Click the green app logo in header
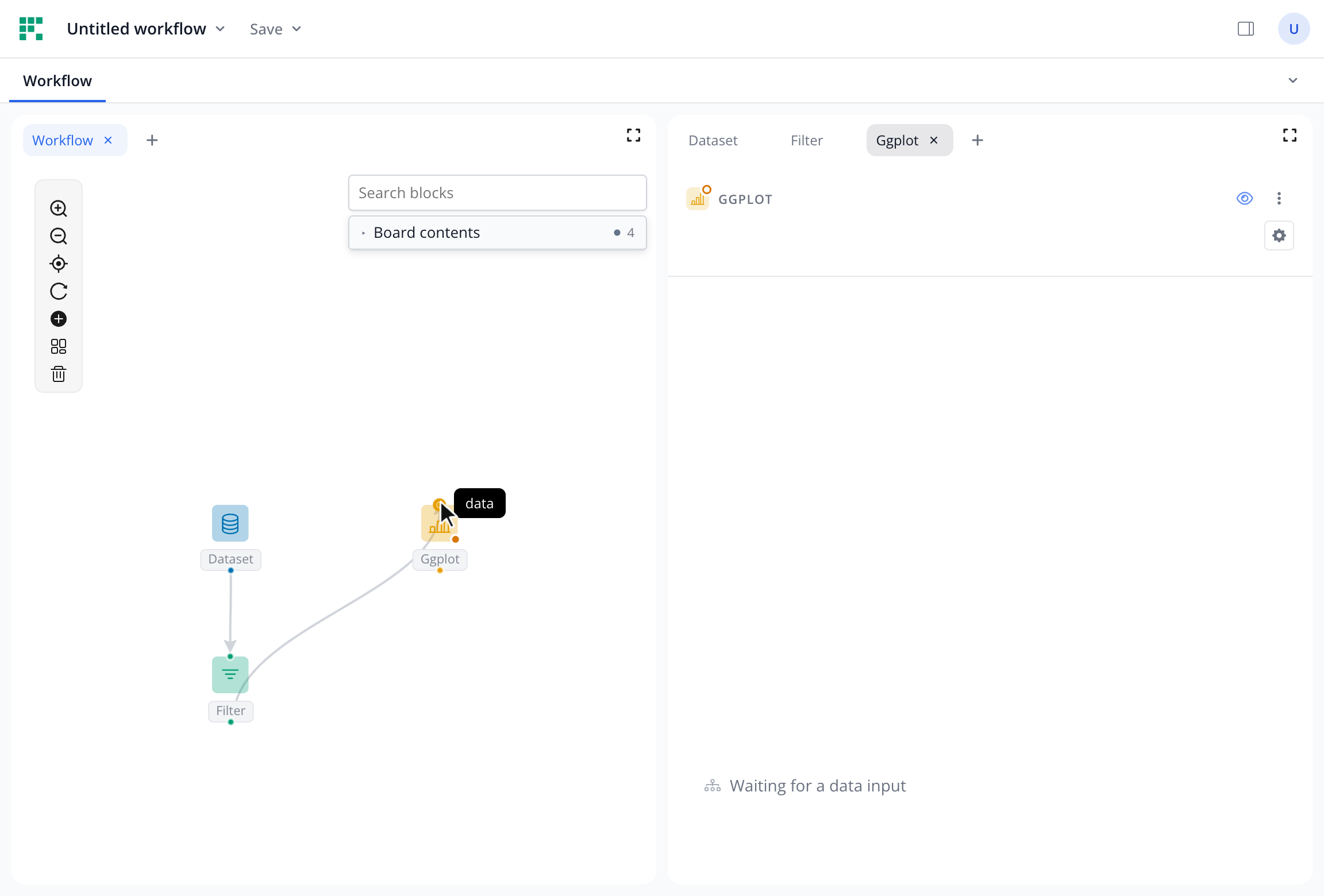 click(x=31, y=29)
